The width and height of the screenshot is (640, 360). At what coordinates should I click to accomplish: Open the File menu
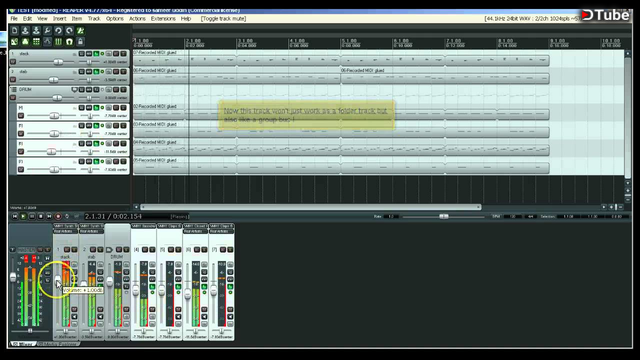14,19
